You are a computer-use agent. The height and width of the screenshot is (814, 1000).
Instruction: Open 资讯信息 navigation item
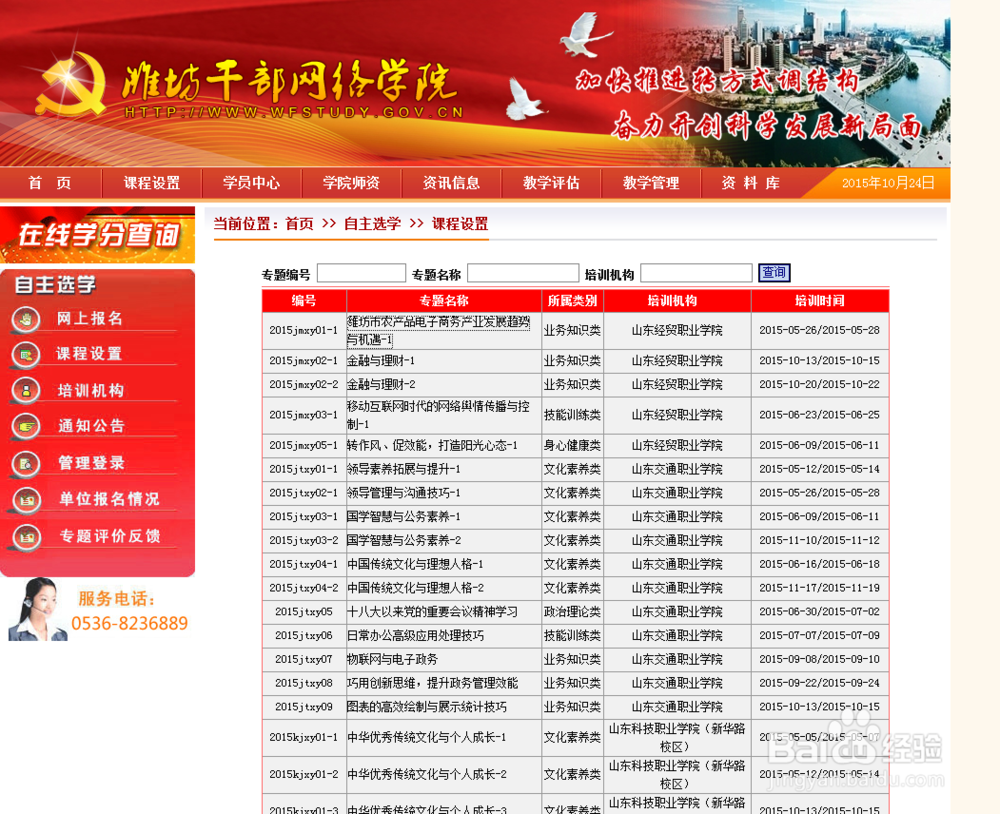pyautogui.click(x=451, y=183)
